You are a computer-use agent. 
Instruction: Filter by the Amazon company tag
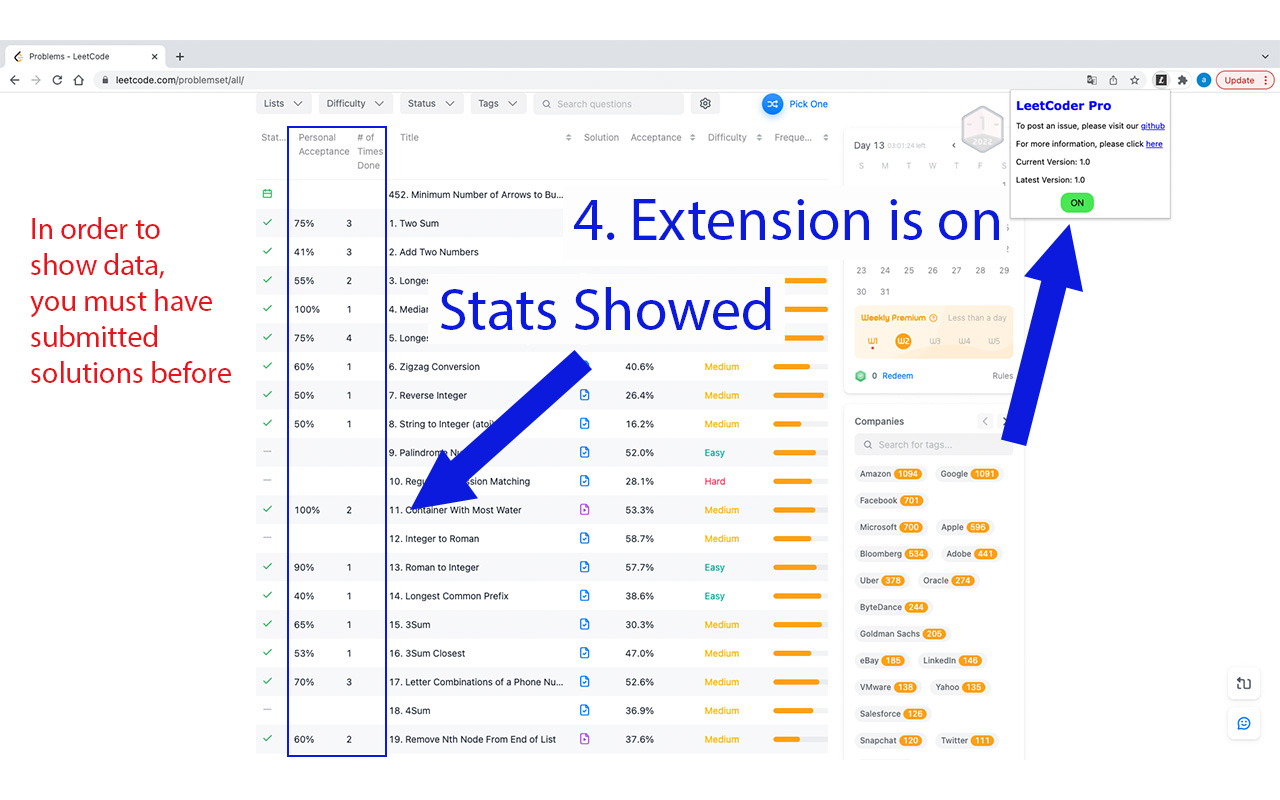click(890, 474)
